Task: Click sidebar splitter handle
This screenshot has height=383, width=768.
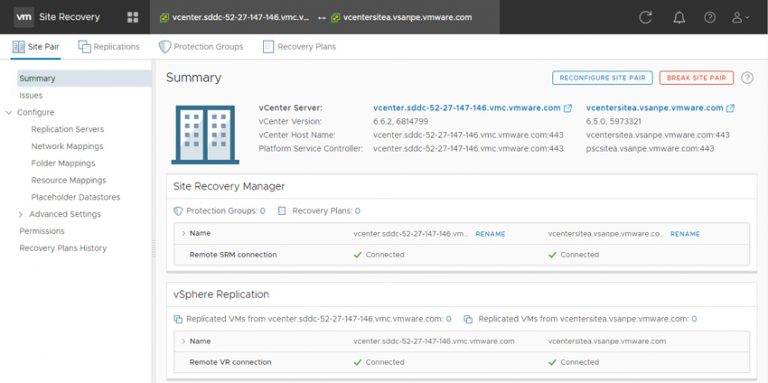Action: [x=154, y=248]
